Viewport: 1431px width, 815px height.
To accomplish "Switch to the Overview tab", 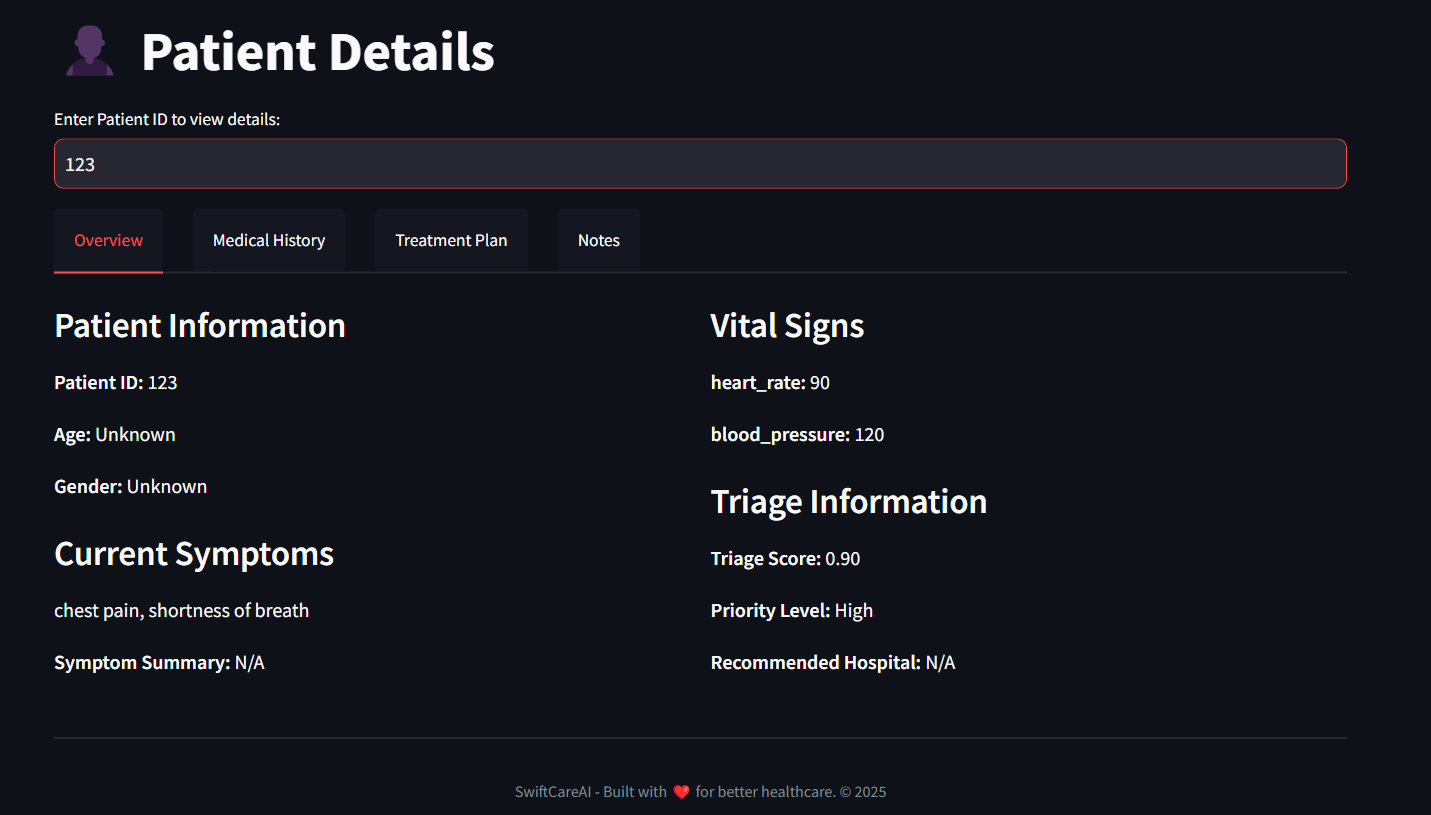I will (108, 240).
